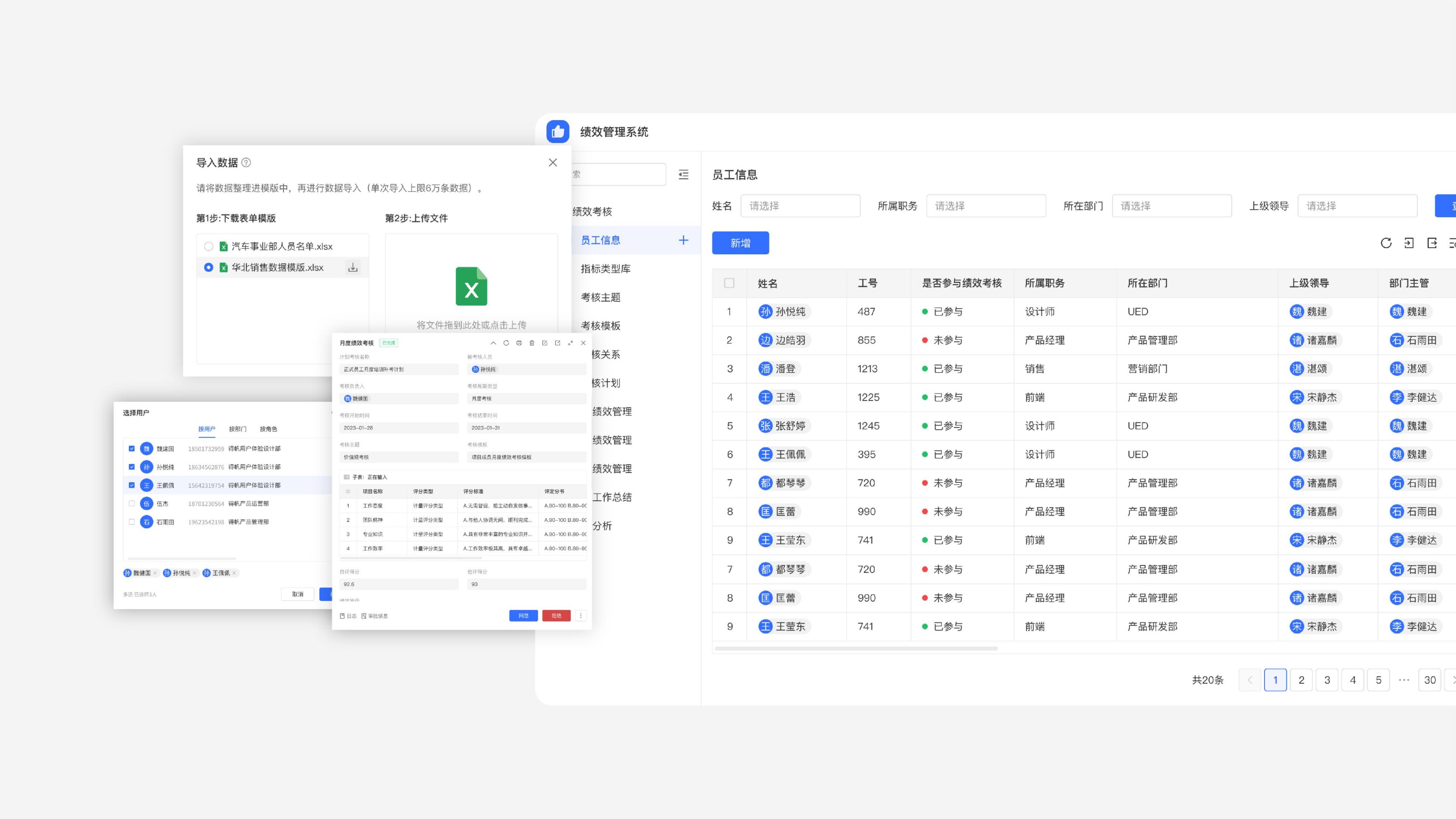Click the pagination ellipsis to jump pages
This screenshot has height=819, width=1456.
coord(1404,680)
